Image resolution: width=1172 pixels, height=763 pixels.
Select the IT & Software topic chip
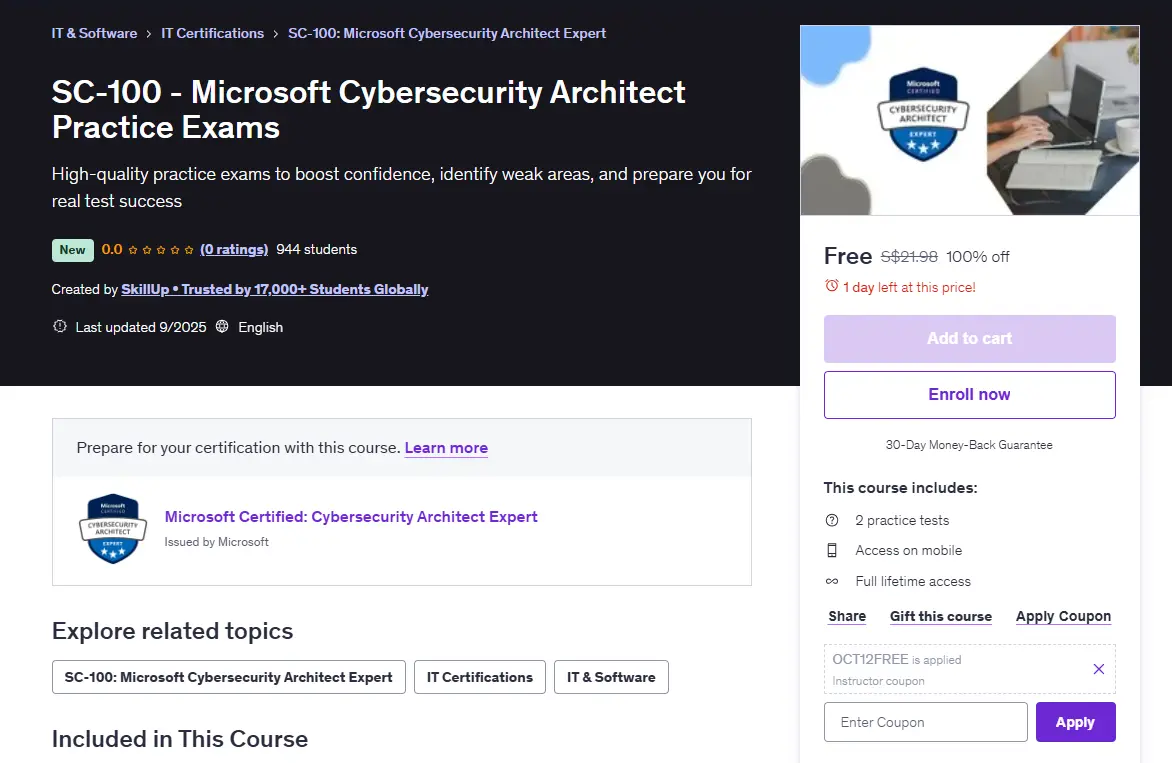click(x=611, y=677)
